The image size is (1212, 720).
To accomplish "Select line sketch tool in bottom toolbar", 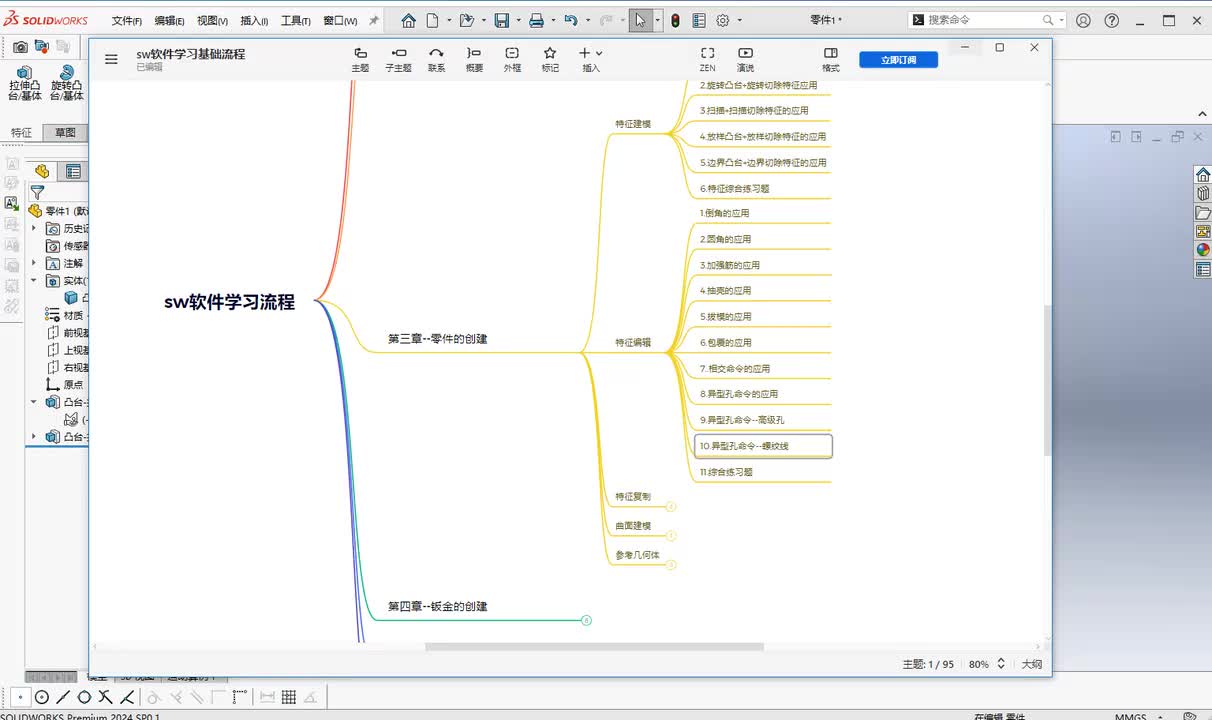I will (x=63, y=697).
